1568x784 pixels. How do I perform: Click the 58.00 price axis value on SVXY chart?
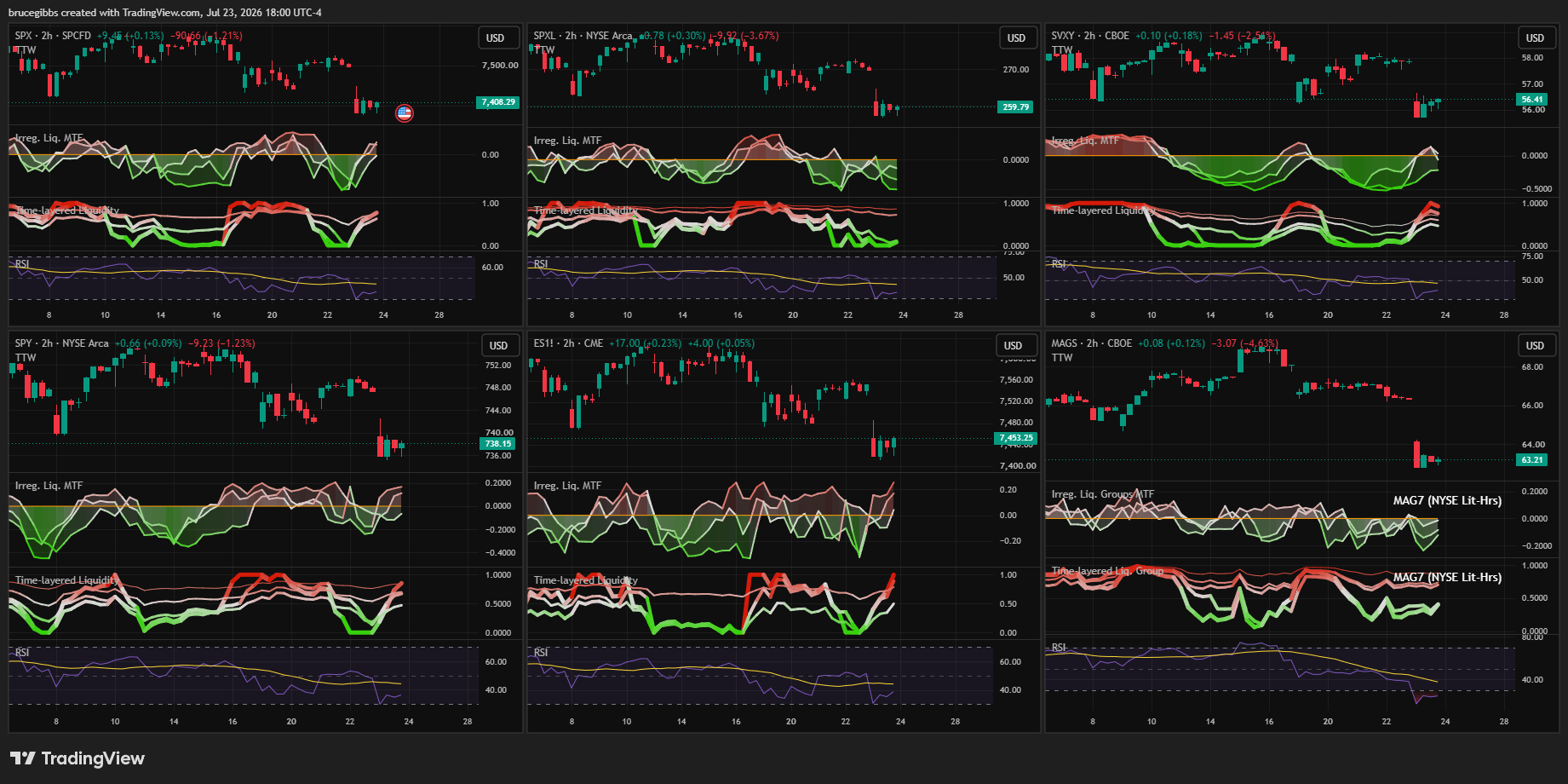pos(1533,58)
